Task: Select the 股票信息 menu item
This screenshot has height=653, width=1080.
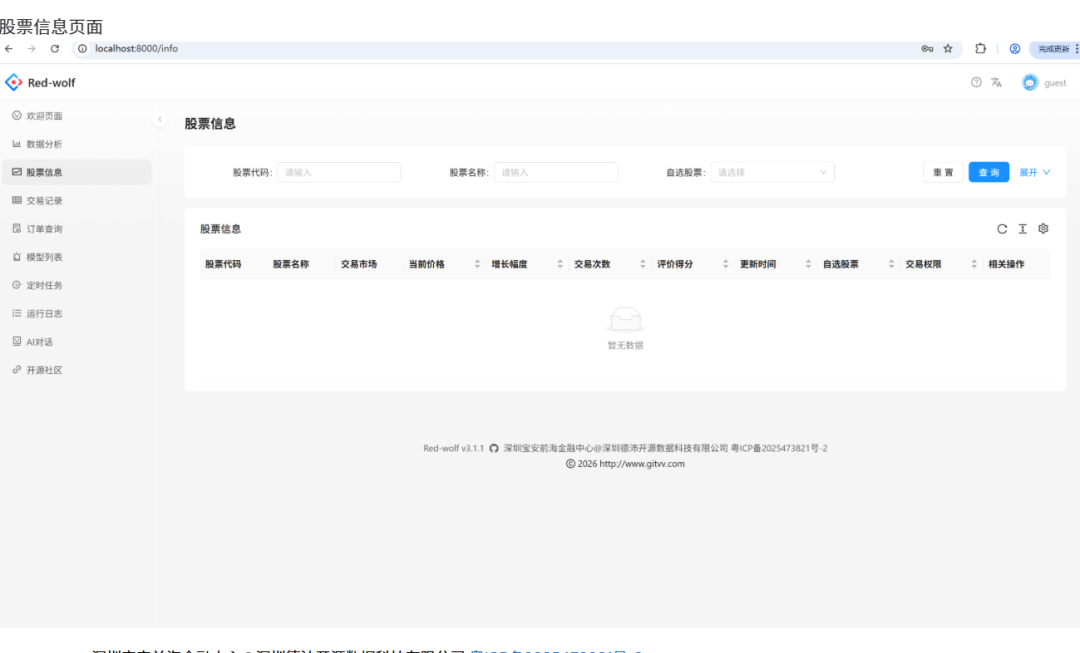Action: point(77,172)
